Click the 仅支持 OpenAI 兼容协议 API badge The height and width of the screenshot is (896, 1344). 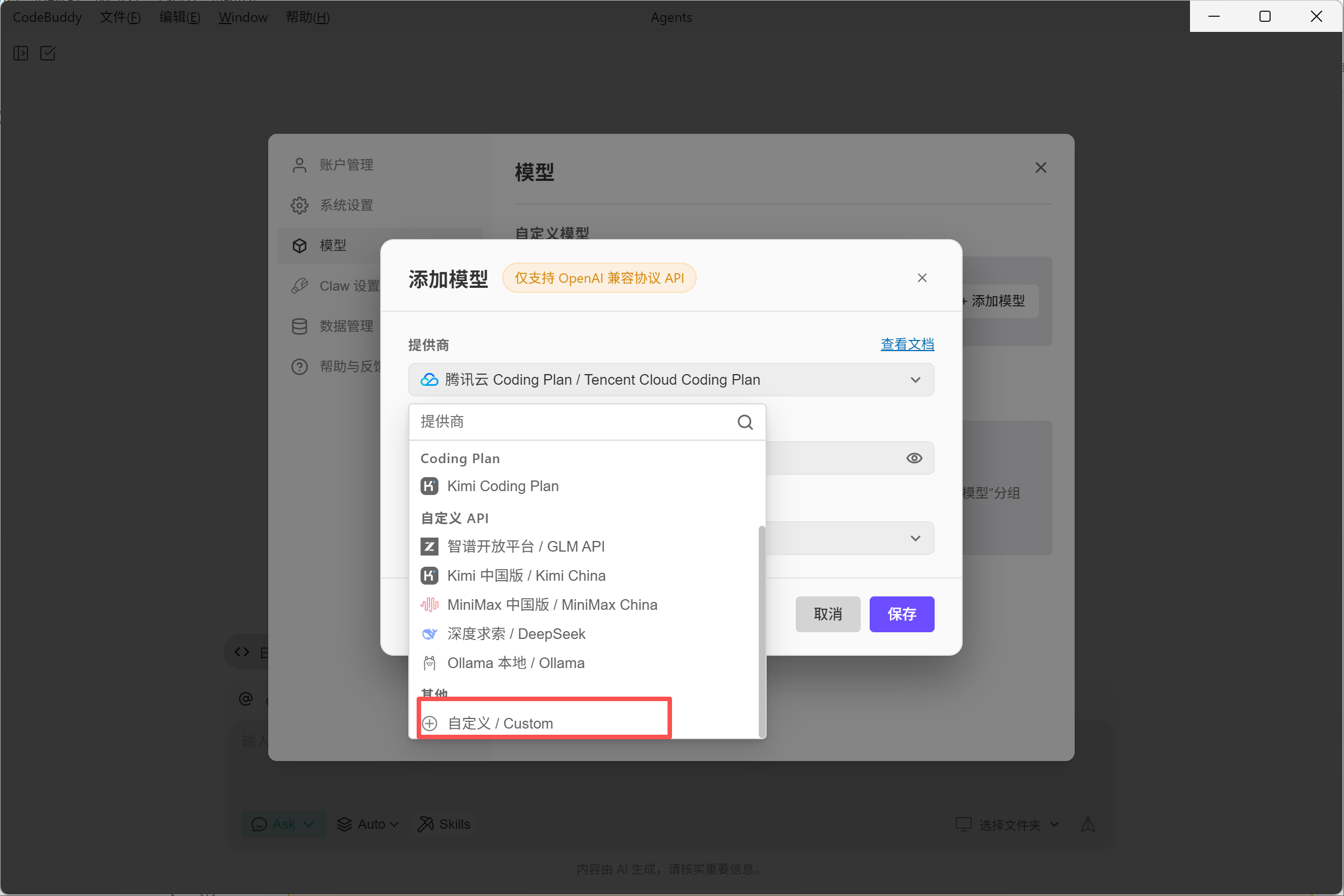click(x=599, y=278)
